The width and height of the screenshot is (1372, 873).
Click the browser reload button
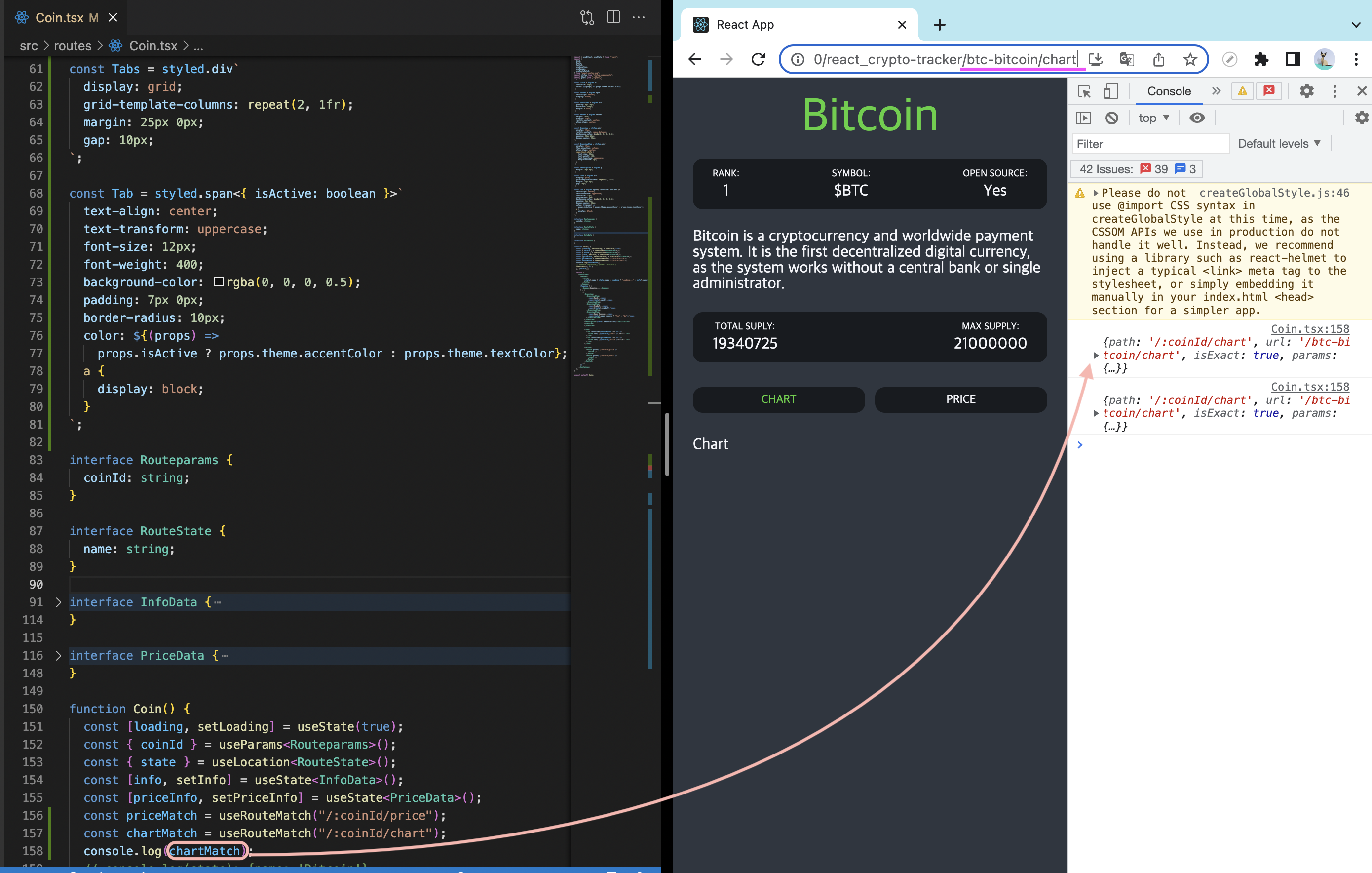click(x=758, y=59)
